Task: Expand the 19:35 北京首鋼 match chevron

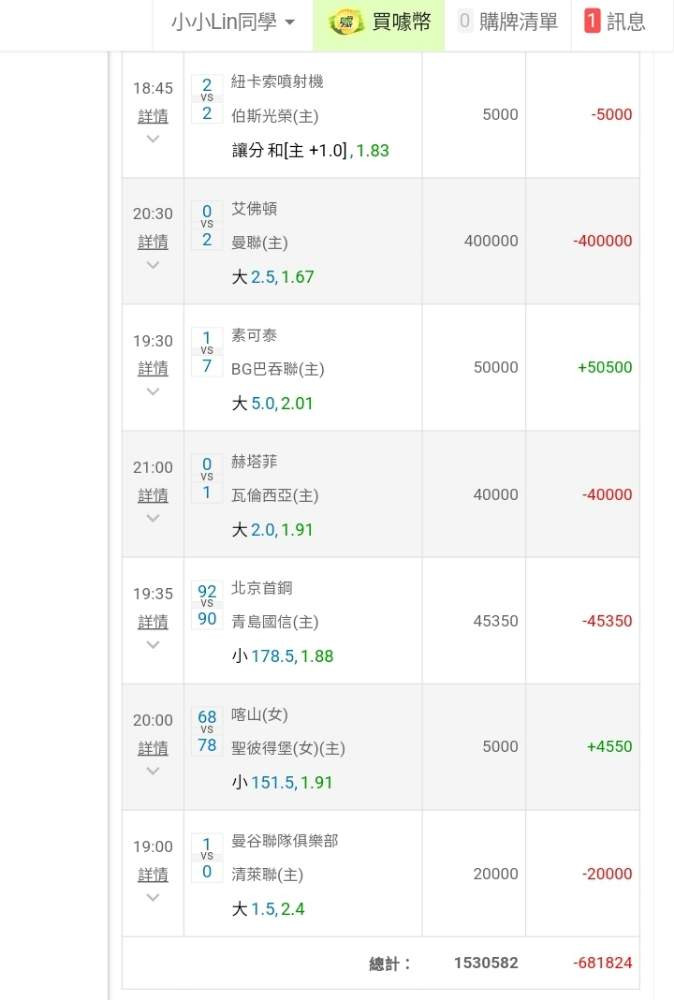Action: pos(153,645)
